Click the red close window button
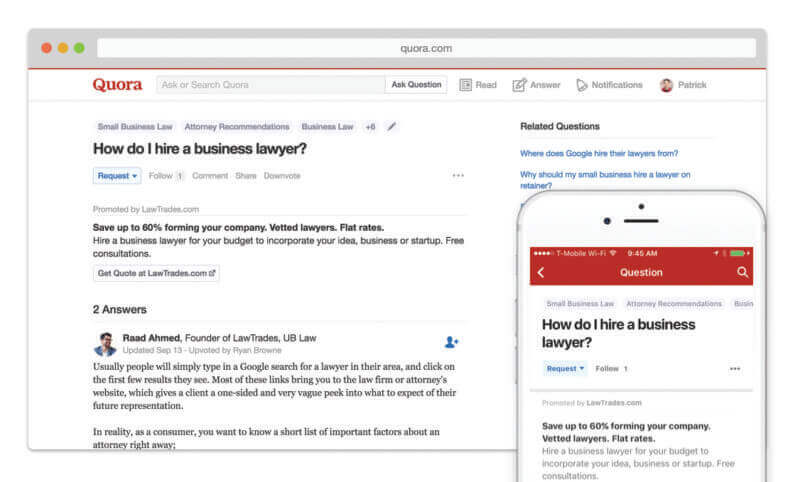Image resolution: width=800 pixels, height=482 pixels. coord(46,48)
